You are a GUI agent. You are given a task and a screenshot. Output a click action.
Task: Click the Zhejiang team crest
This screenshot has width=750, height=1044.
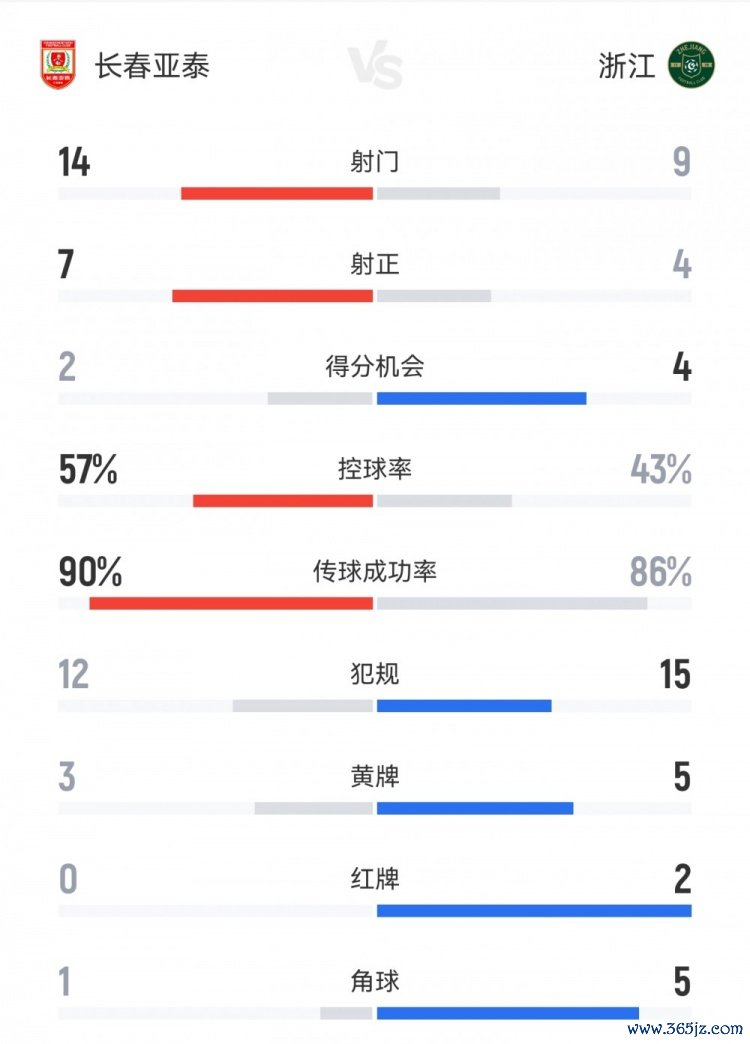click(692, 64)
